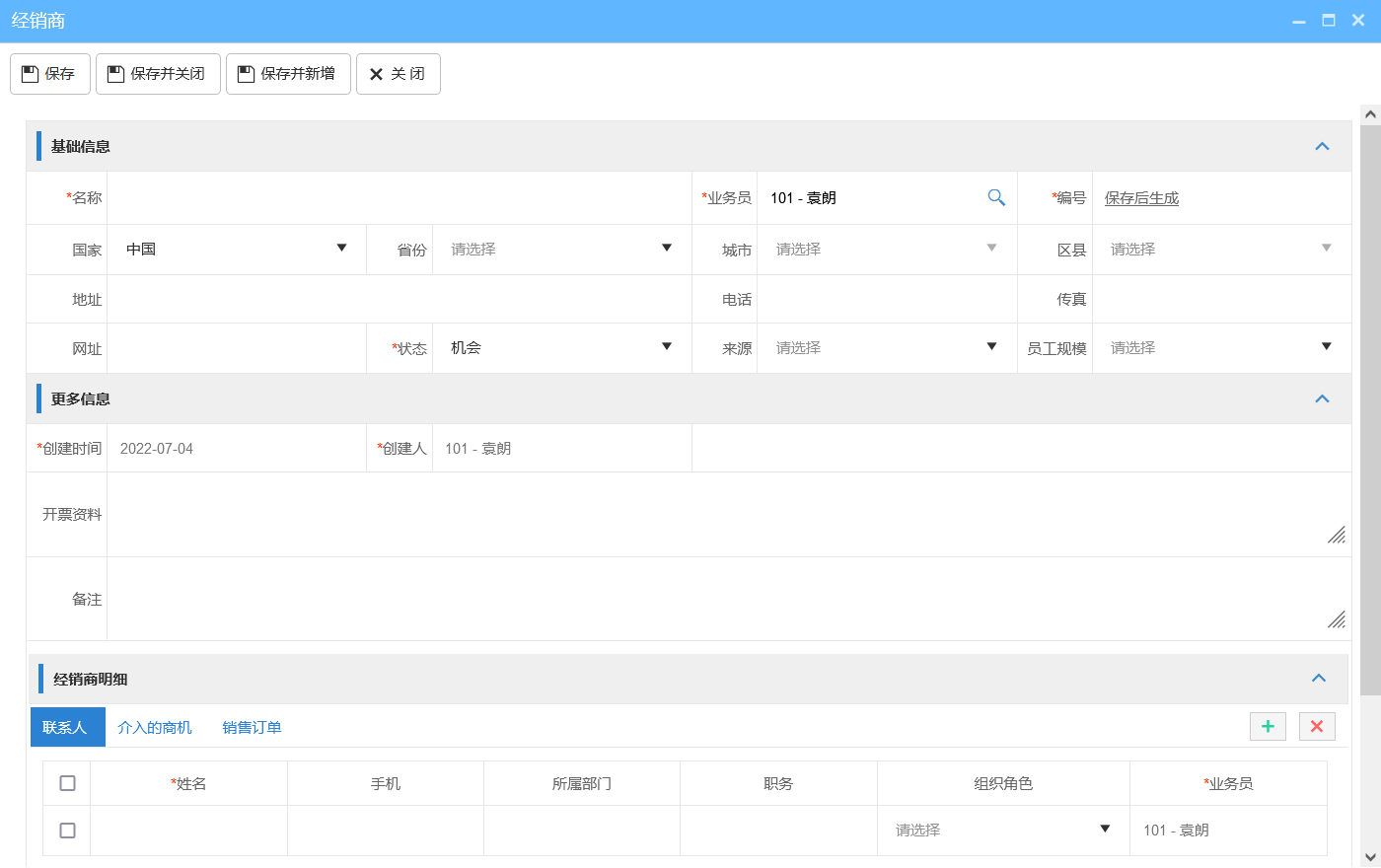
Task: Check the checkbox of the first contact row
Action: (66, 830)
